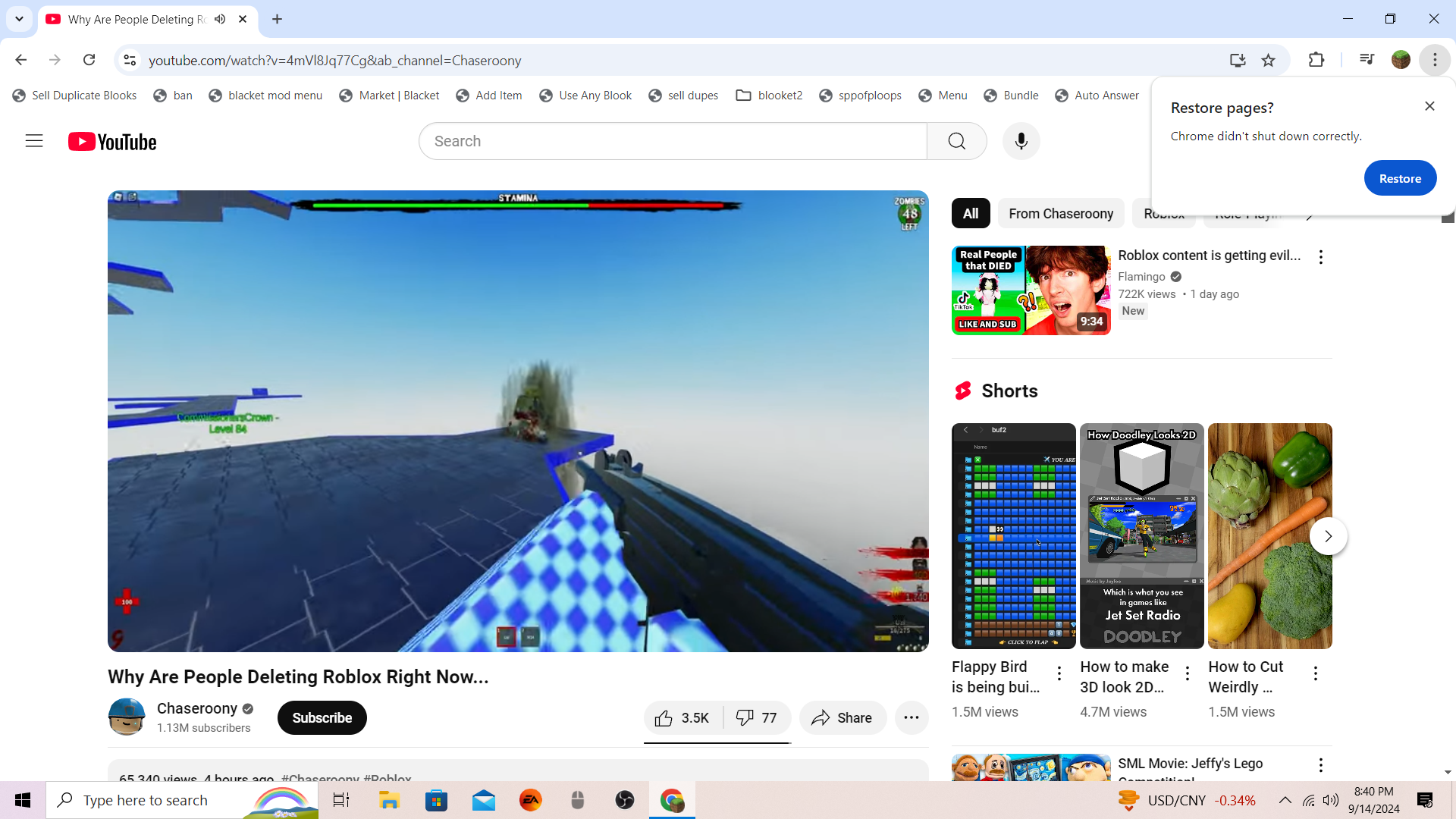Click Restore in the Restore pages popup

pos(1399,178)
